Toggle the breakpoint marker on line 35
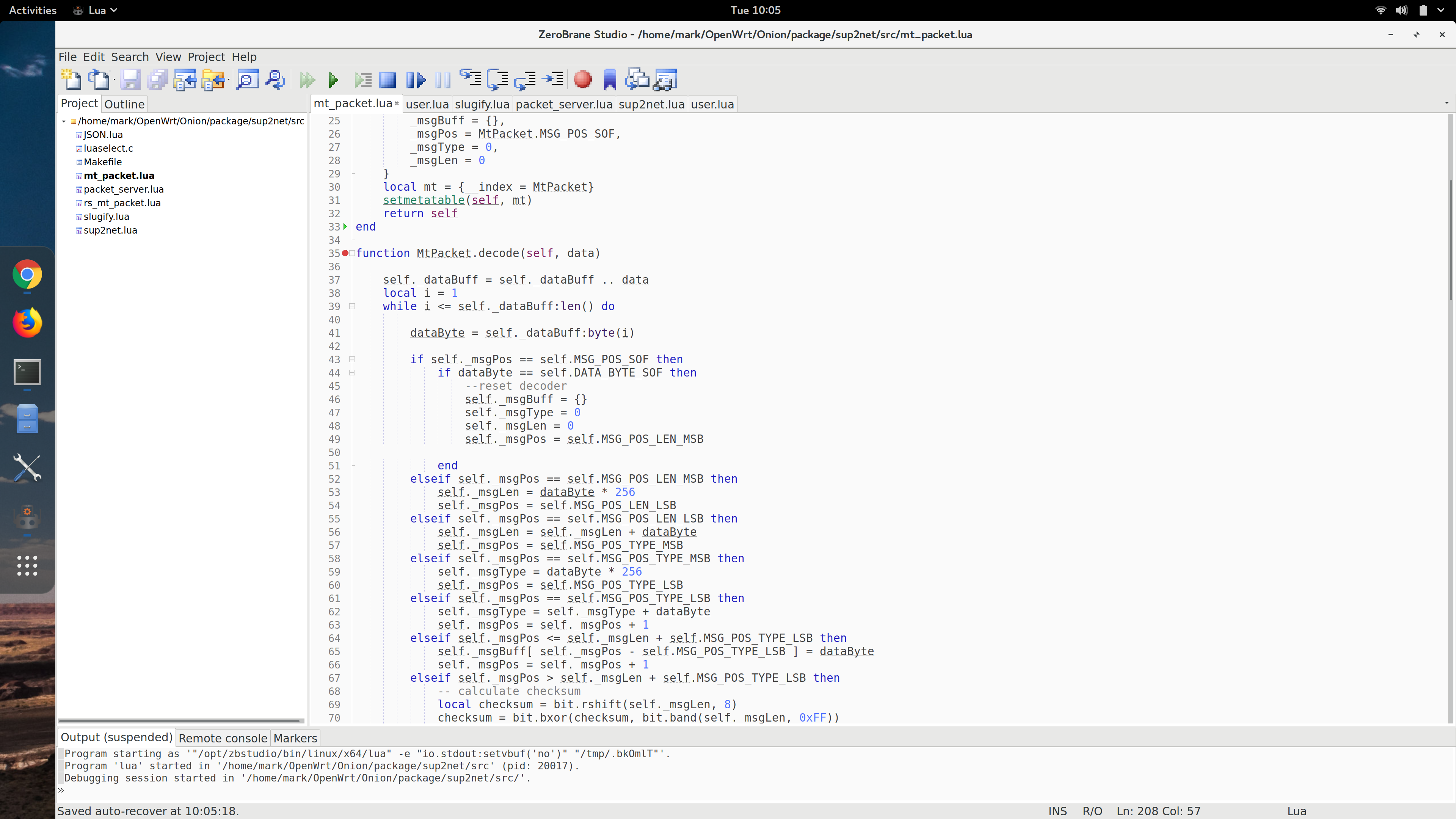 [346, 254]
